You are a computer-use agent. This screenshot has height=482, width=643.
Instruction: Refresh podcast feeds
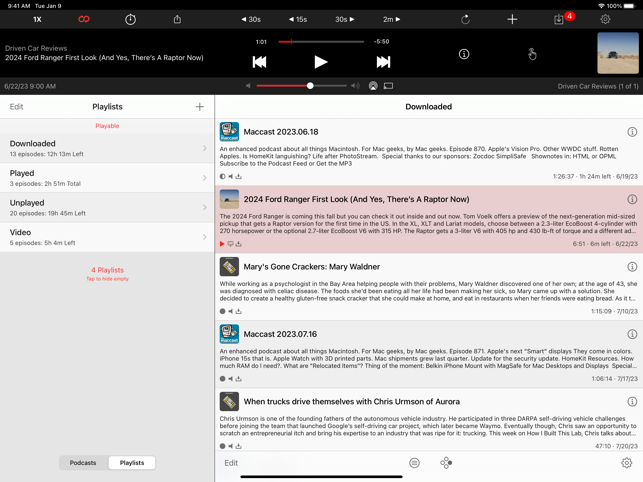coord(465,19)
